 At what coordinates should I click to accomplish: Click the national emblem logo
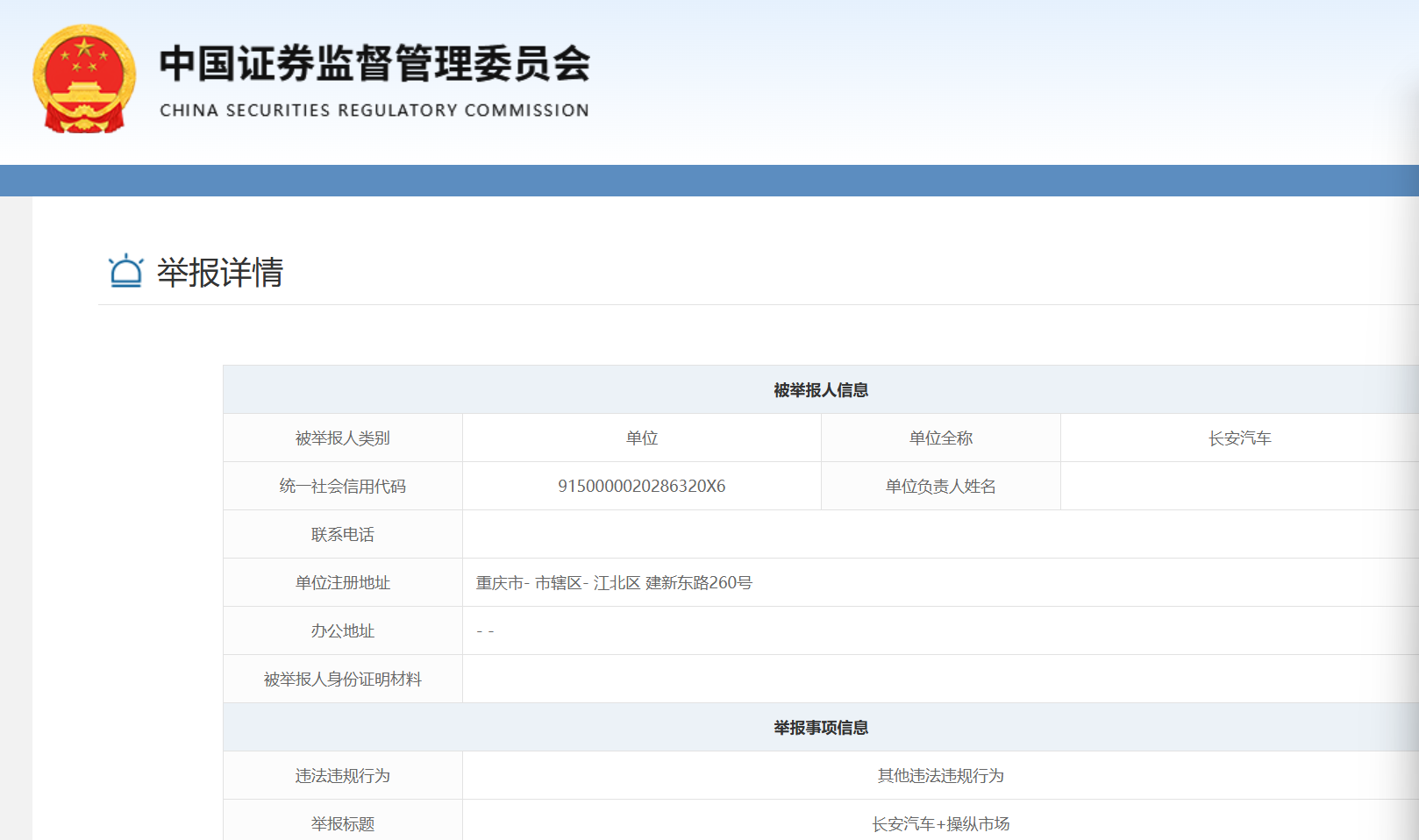(84, 79)
